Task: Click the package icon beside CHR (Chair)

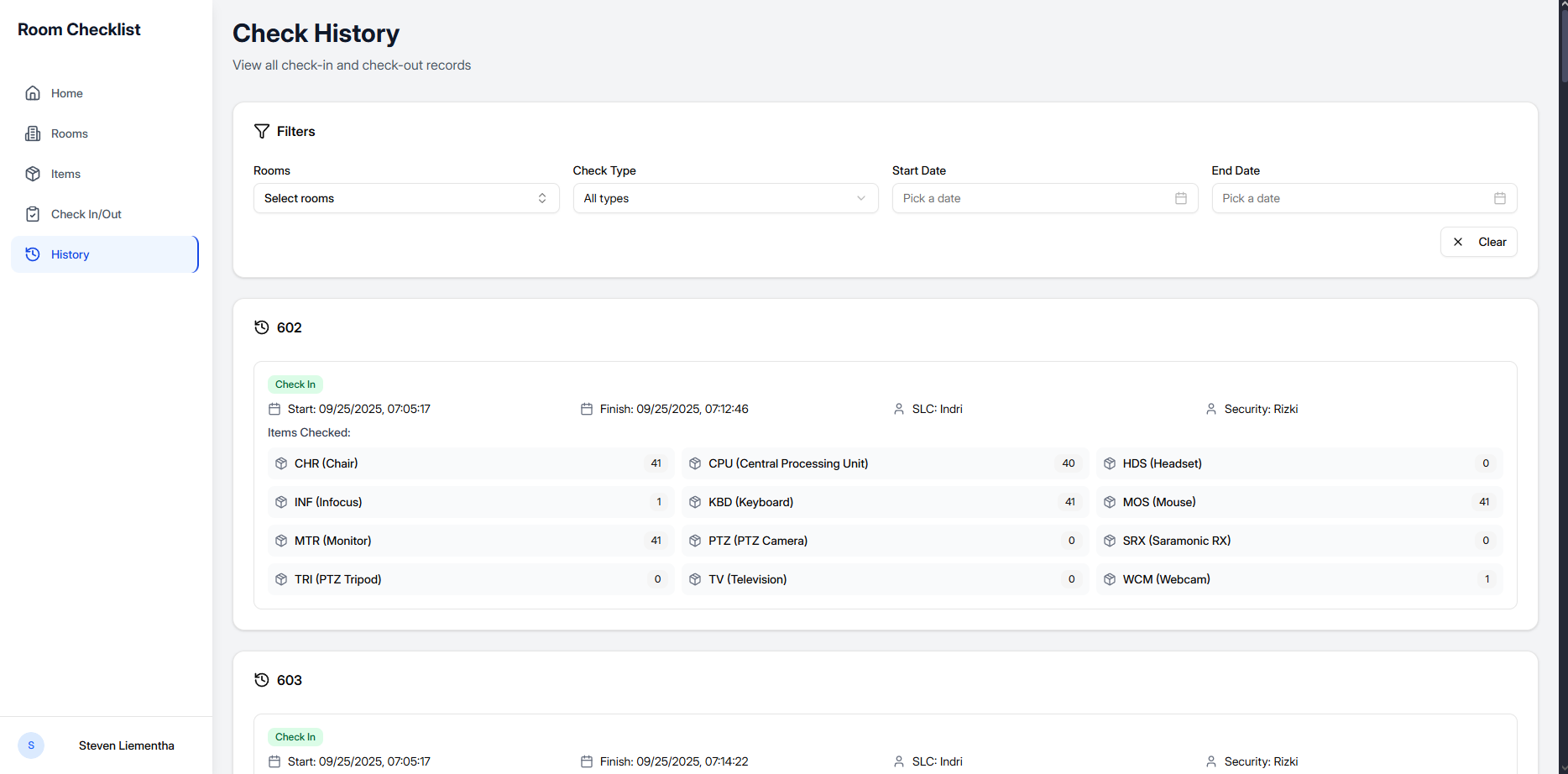Action: click(281, 463)
